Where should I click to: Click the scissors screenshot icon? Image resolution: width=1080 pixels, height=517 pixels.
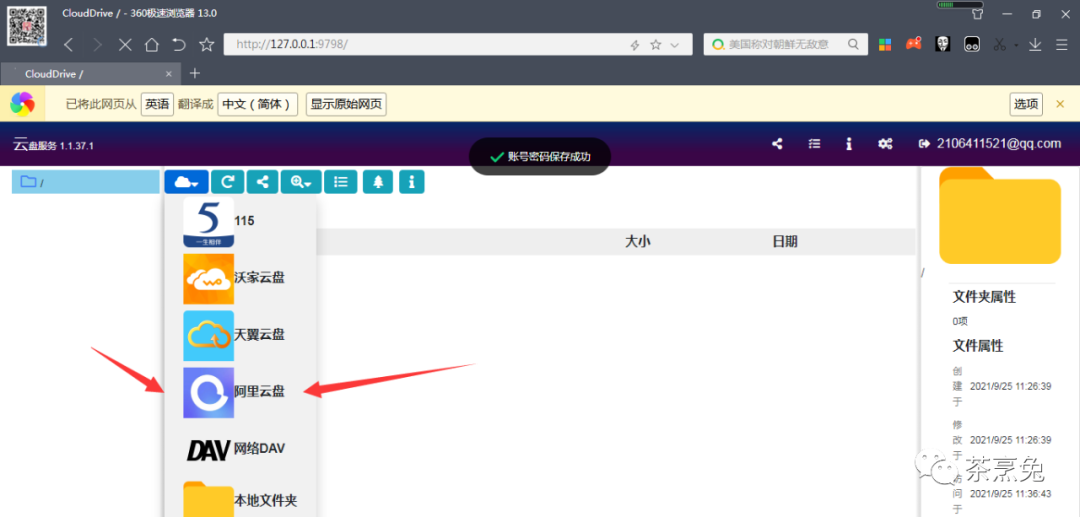999,45
